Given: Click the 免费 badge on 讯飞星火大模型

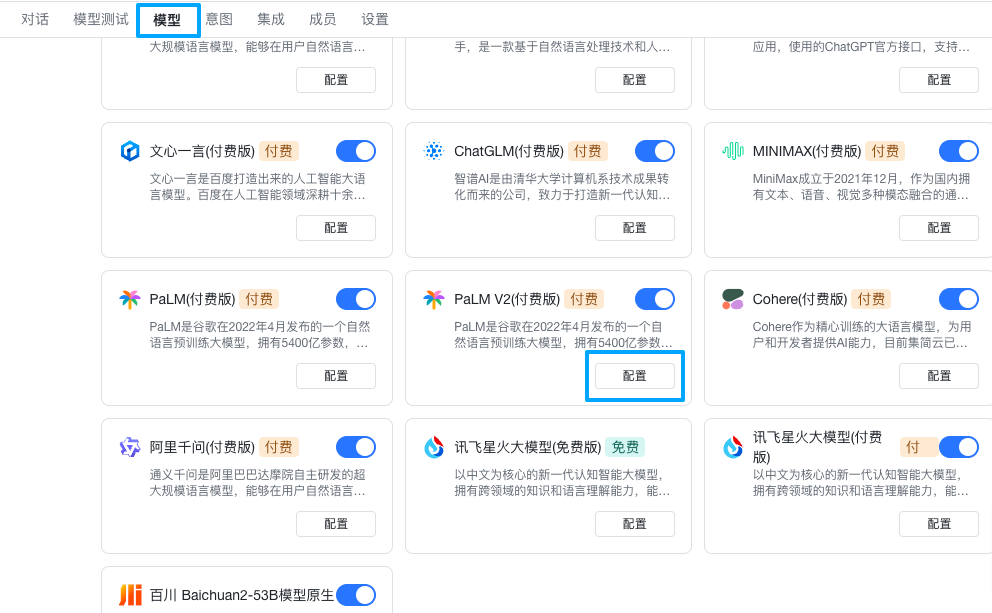Looking at the screenshot, I should tap(625, 447).
